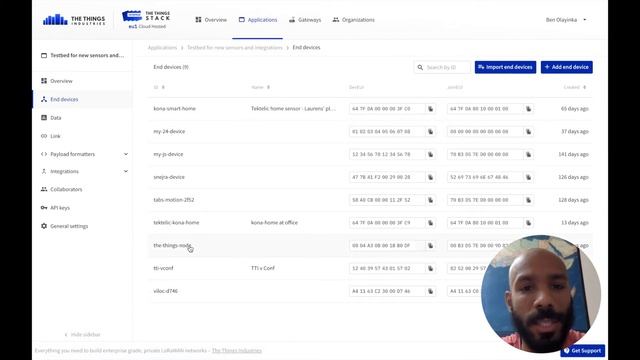Screen dimensions: 640x360
Task: Open Testbed application sidebar header
Action: 82,56
